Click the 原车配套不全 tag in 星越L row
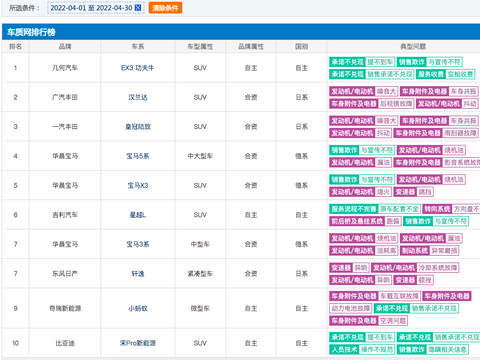Screen dimensions: 480x360 coord(399,209)
